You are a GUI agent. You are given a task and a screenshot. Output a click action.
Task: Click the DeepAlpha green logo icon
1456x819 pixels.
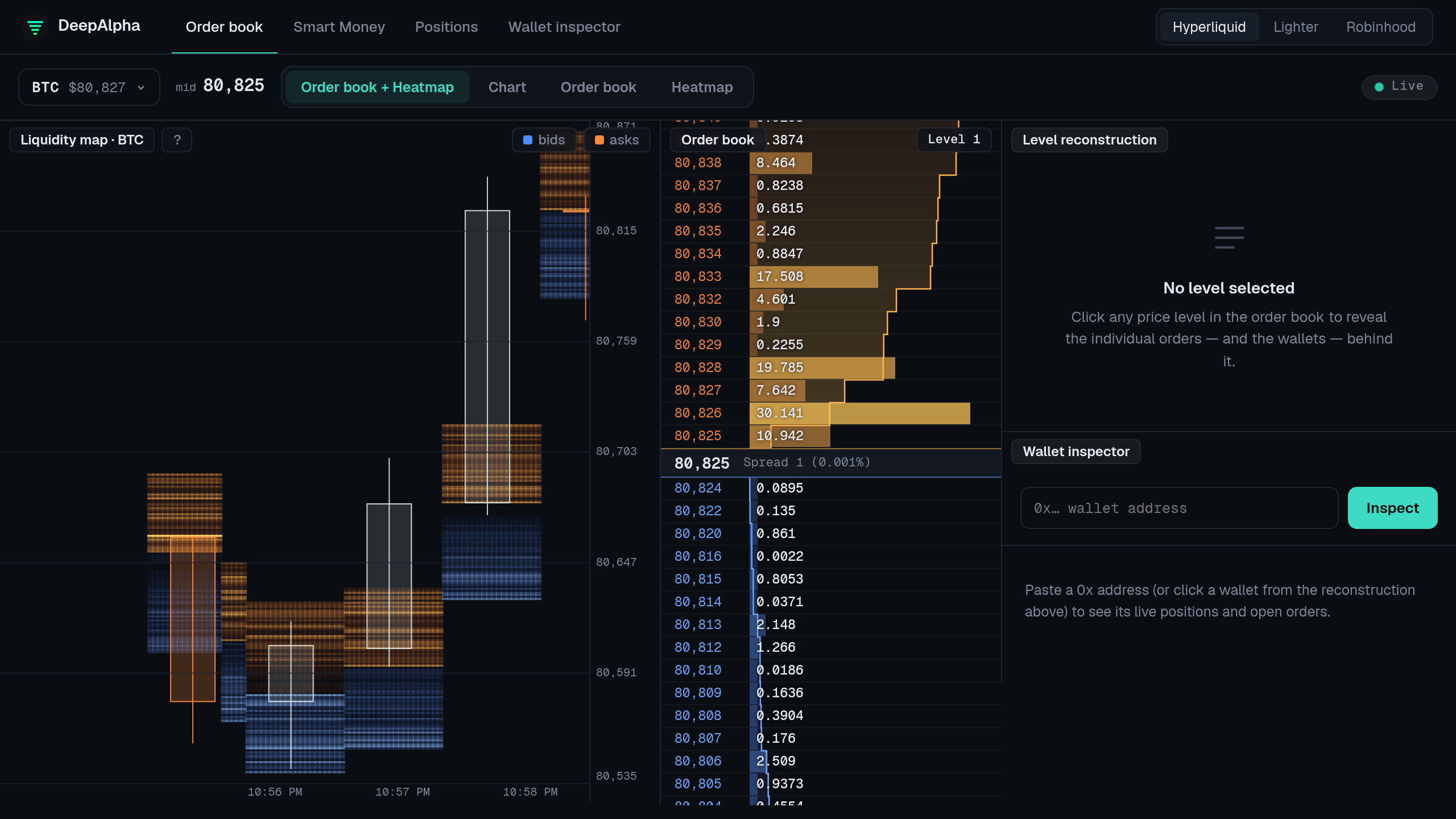click(35, 27)
